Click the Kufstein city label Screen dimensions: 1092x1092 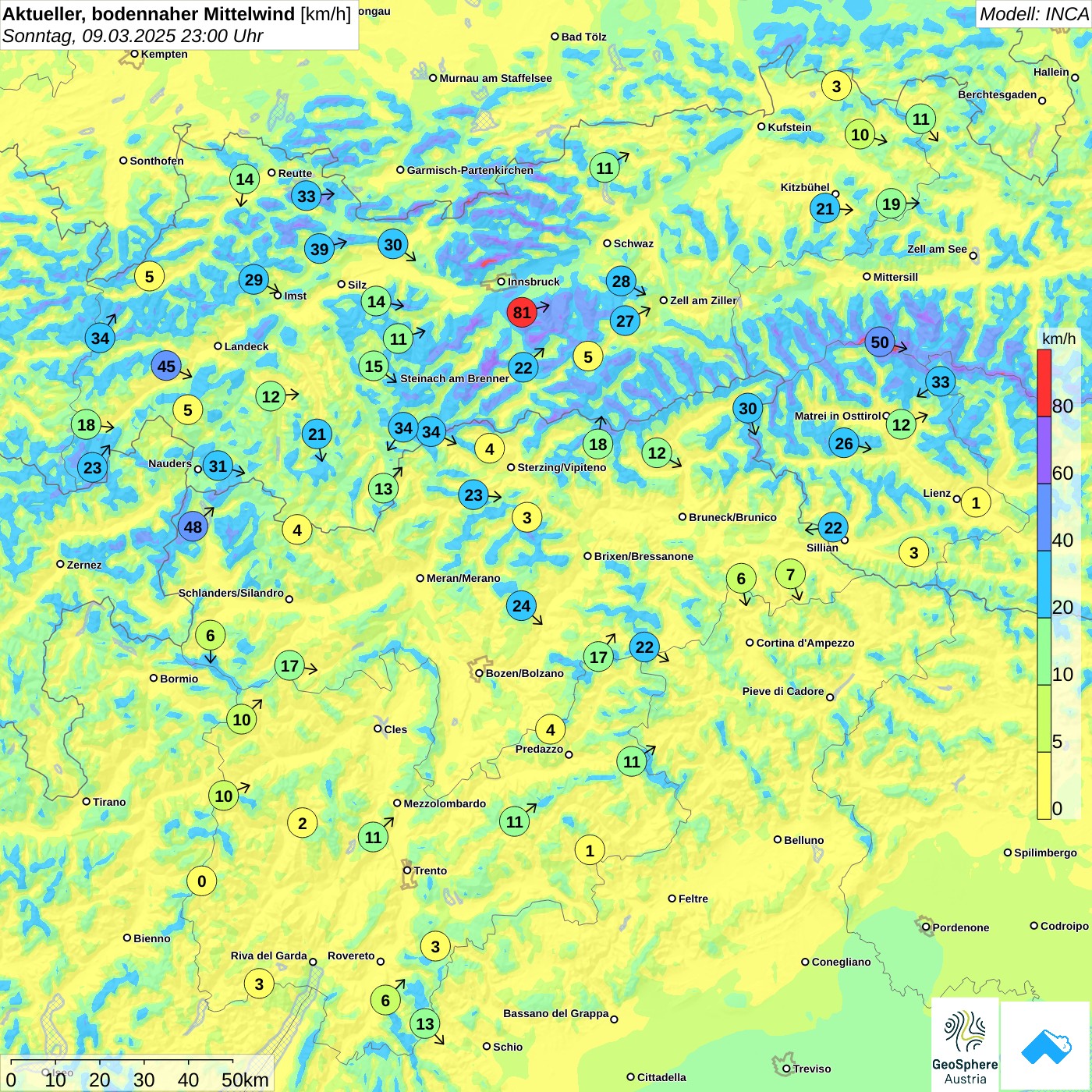[x=789, y=127]
